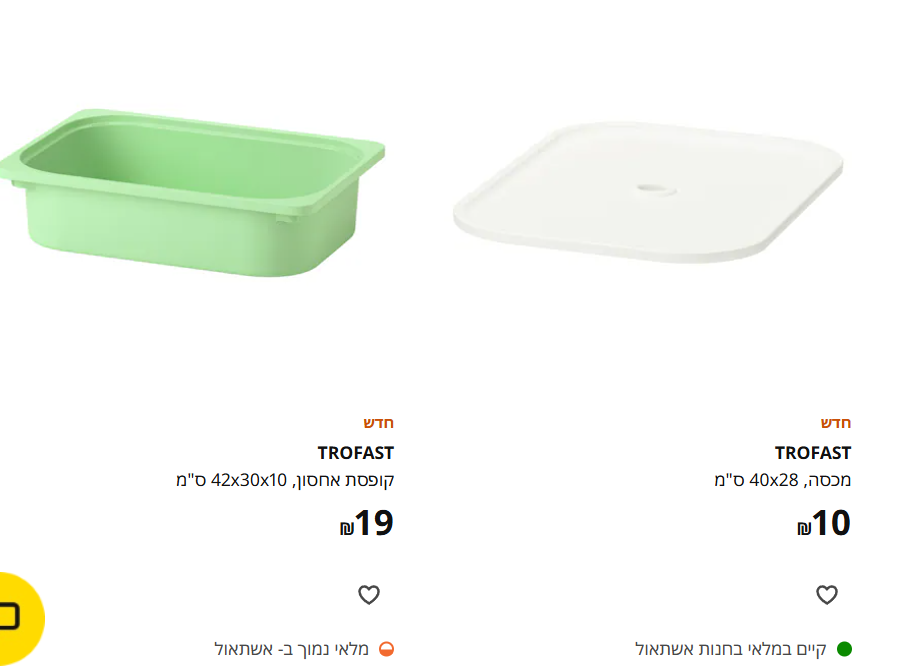Viewport: 915px width, 669px height.
Task: Click the מלאי נמוך ב- אשתאול stock text
Action: coord(292,649)
